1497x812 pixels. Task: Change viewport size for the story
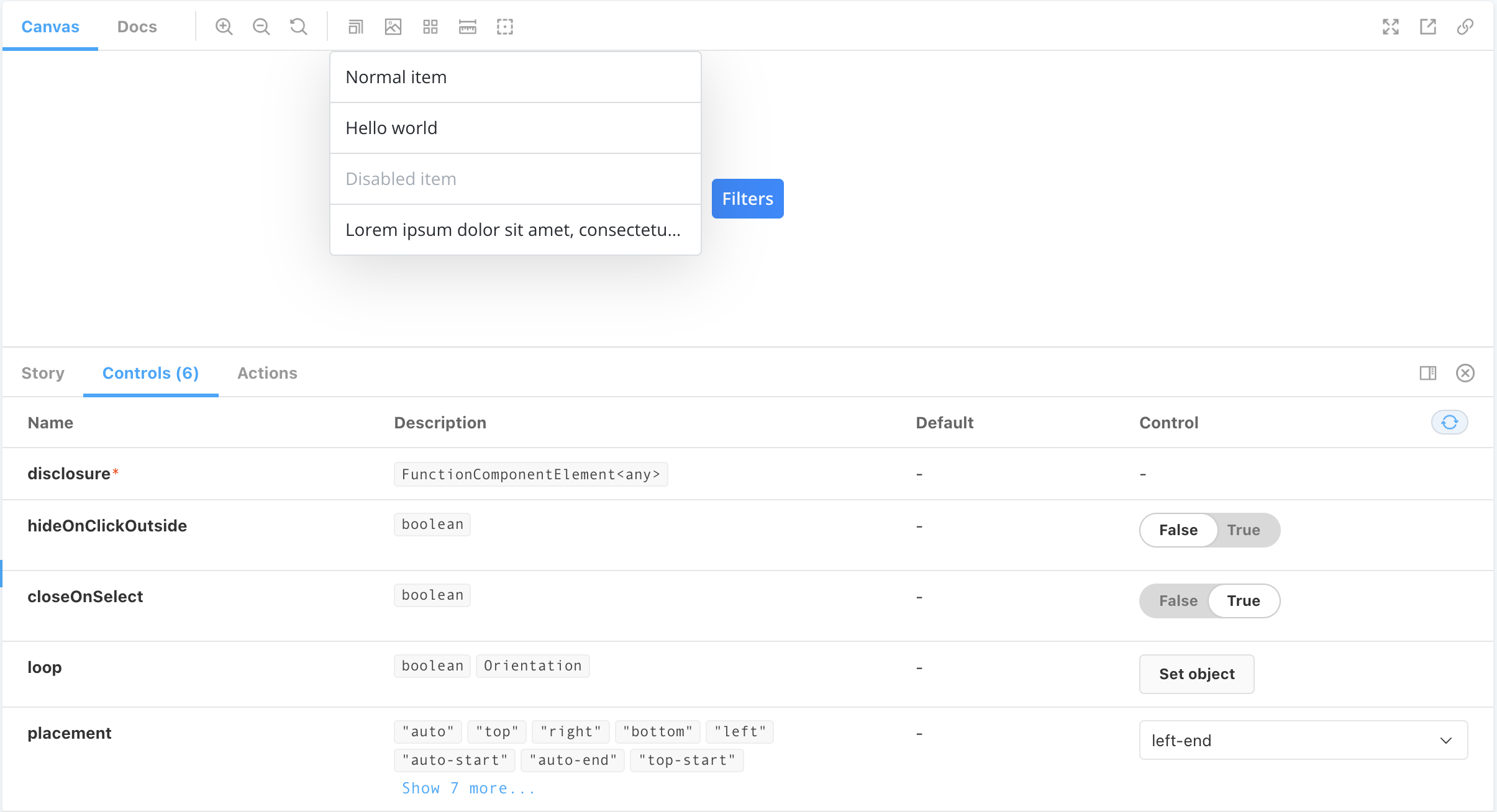[x=355, y=27]
